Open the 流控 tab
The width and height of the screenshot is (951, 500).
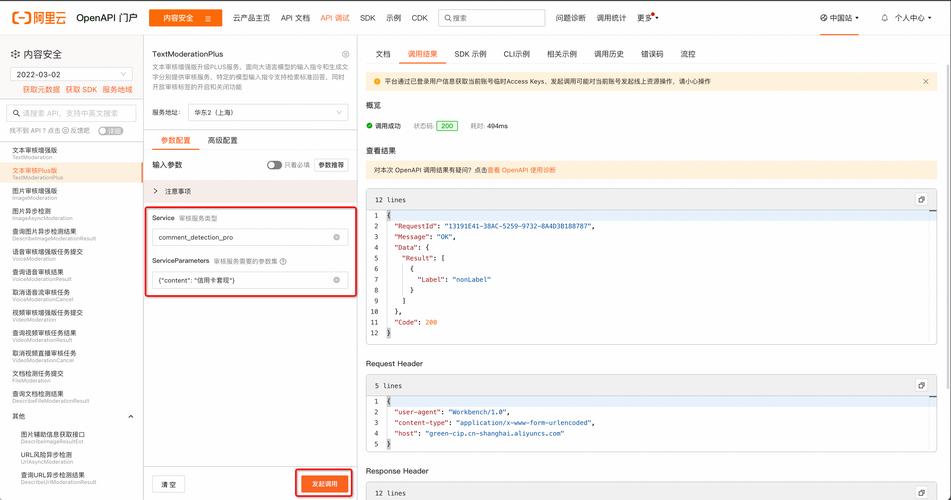coord(688,54)
